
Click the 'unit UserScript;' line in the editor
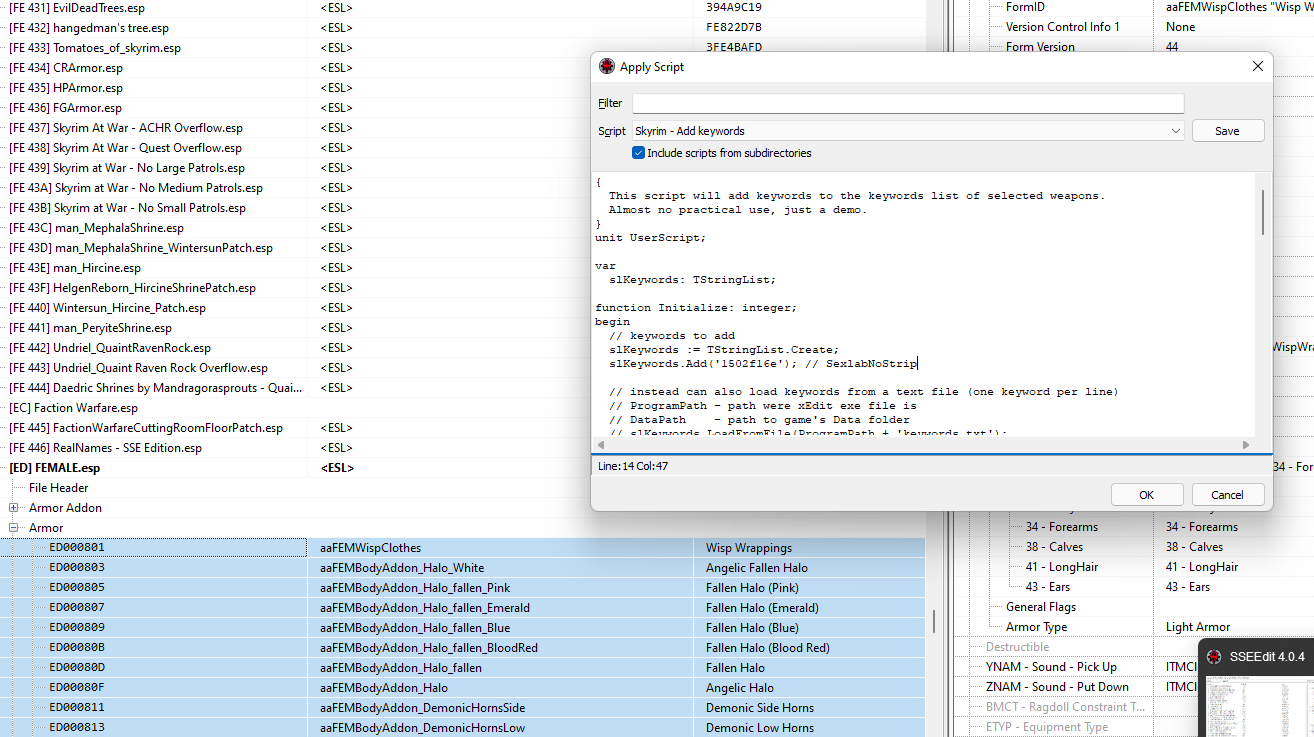coord(650,238)
